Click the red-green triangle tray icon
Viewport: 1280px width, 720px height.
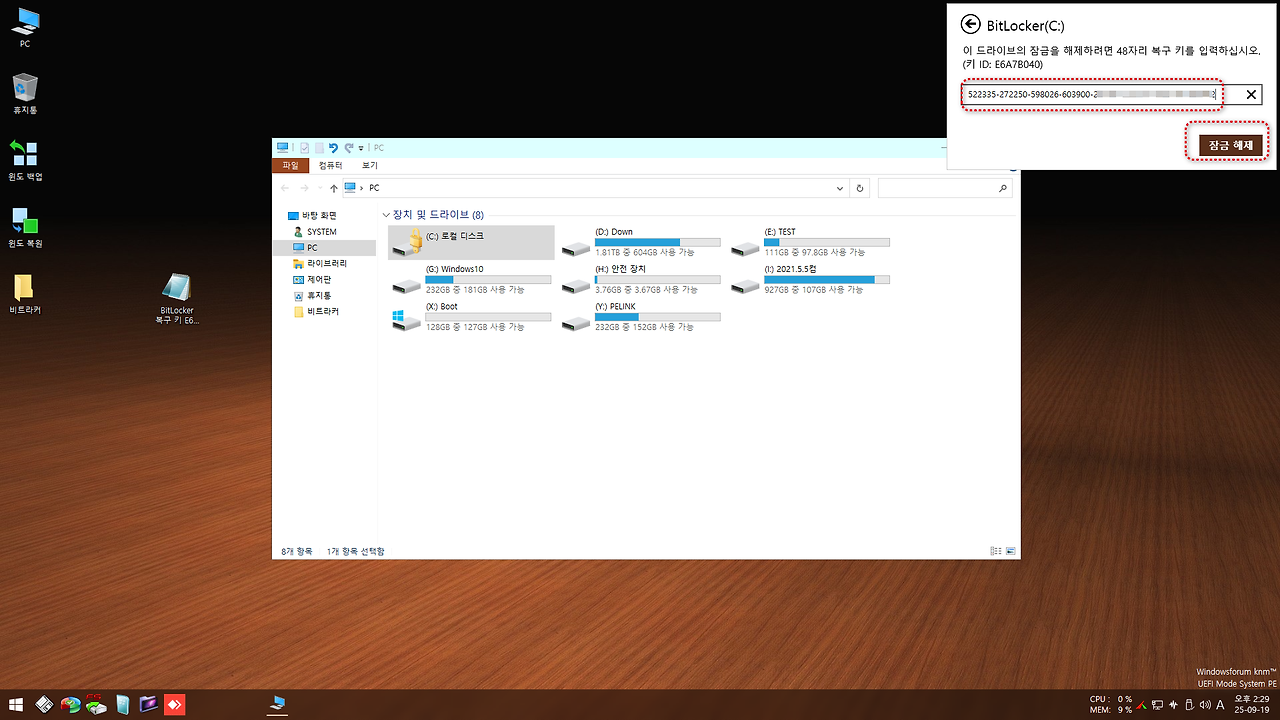click(1141, 705)
